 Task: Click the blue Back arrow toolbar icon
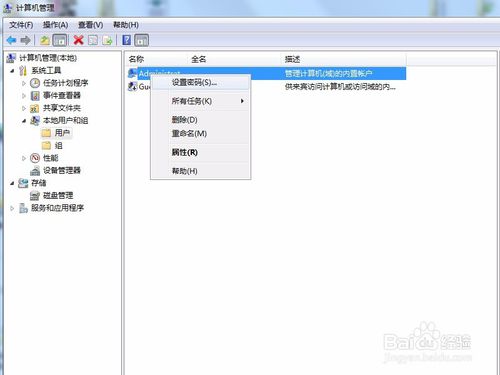click(x=12, y=40)
